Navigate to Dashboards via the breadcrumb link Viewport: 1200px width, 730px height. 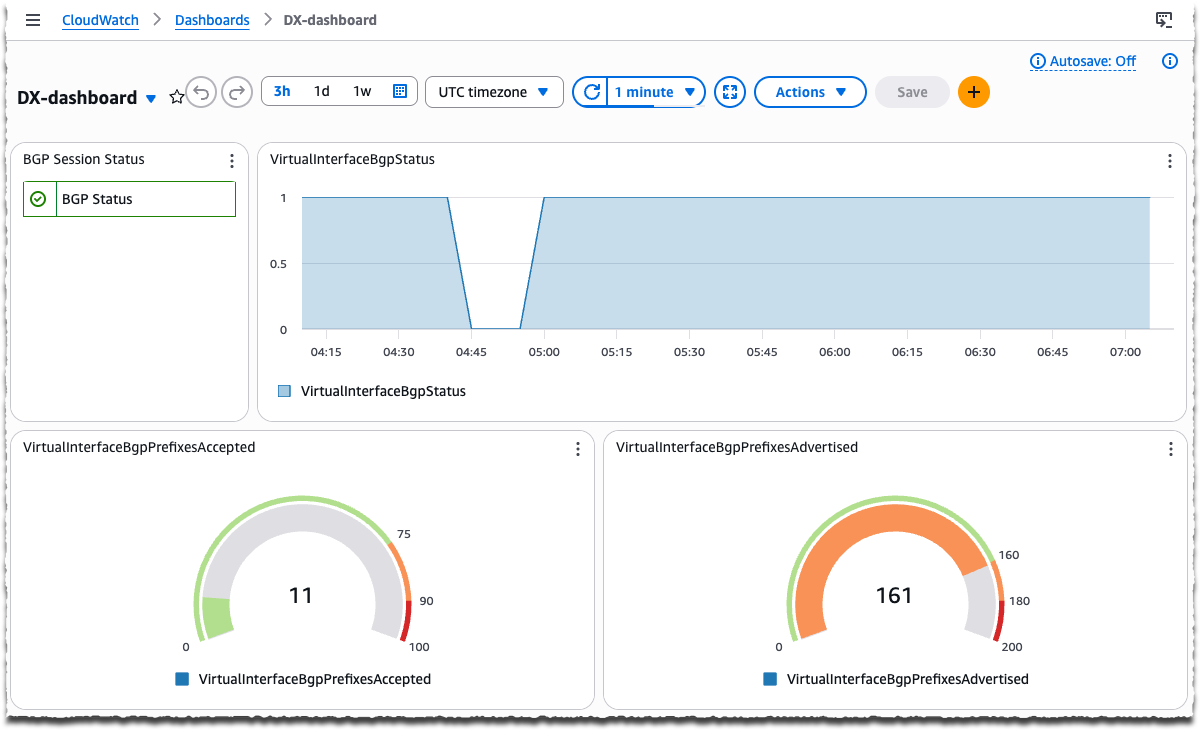point(212,19)
